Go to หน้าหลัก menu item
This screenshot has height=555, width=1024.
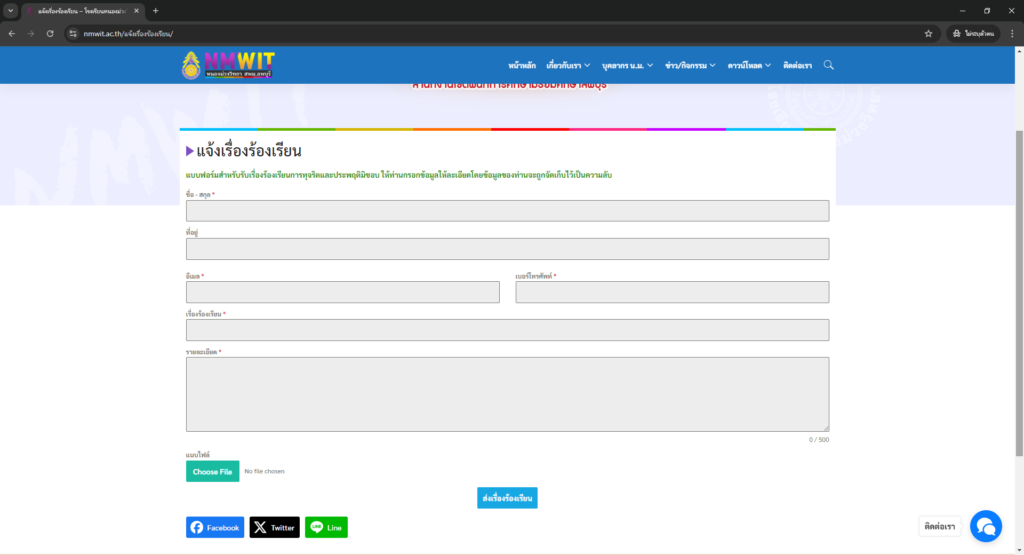pos(522,65)
